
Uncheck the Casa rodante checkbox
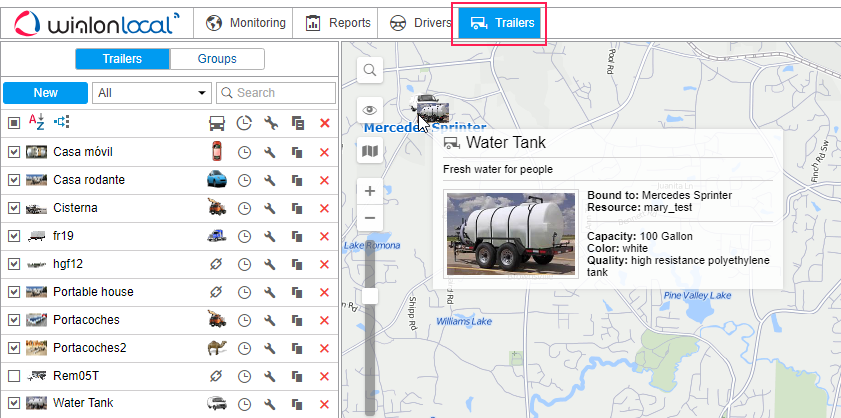[14, 180]
